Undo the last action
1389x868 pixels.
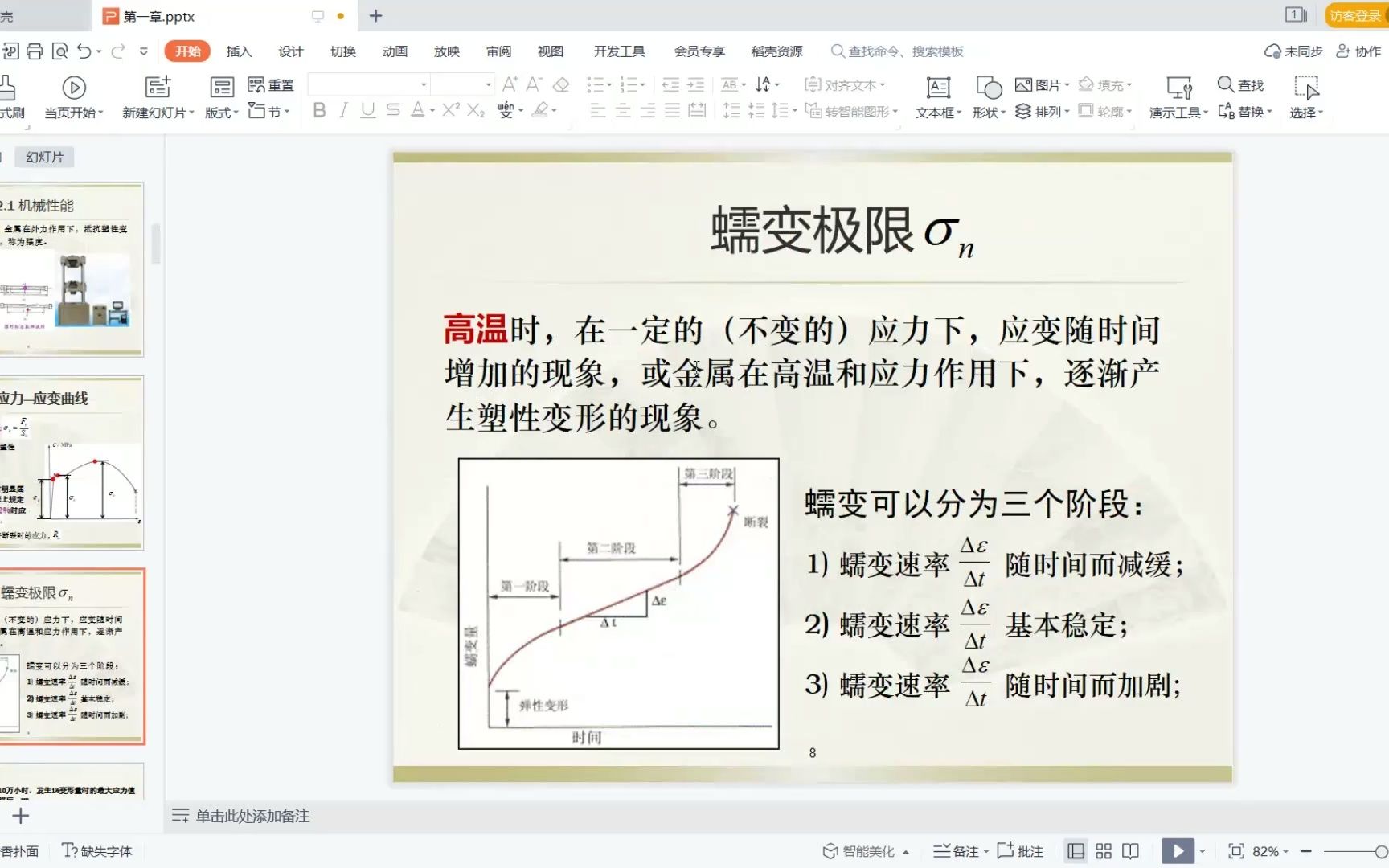(84, 51)
